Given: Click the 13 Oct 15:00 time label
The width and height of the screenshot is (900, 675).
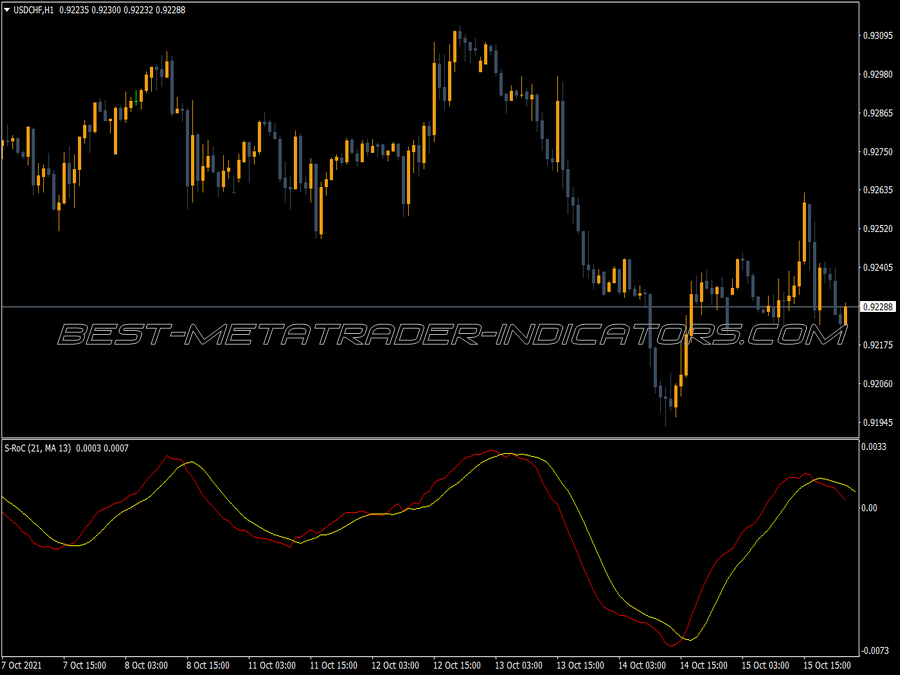Looking at the screenshot, I should click(580, 666).
